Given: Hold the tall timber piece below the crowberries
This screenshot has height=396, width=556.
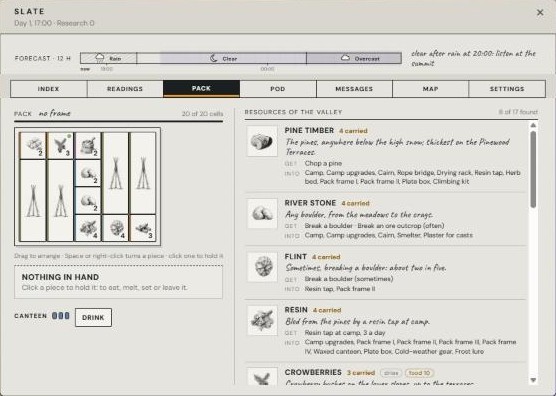Looking at the screenshot, I should tap(60, 201).
